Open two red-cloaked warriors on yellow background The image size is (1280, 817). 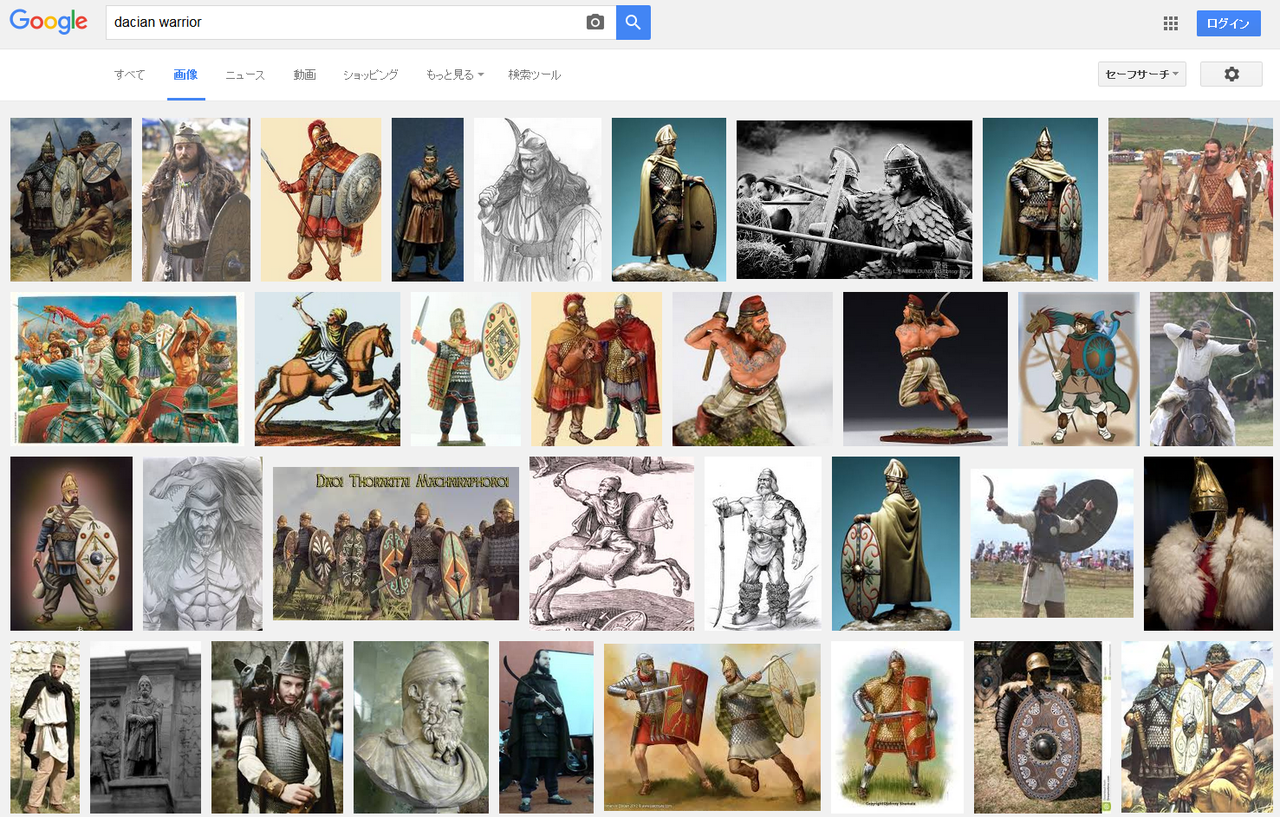[x=597, y=369]
